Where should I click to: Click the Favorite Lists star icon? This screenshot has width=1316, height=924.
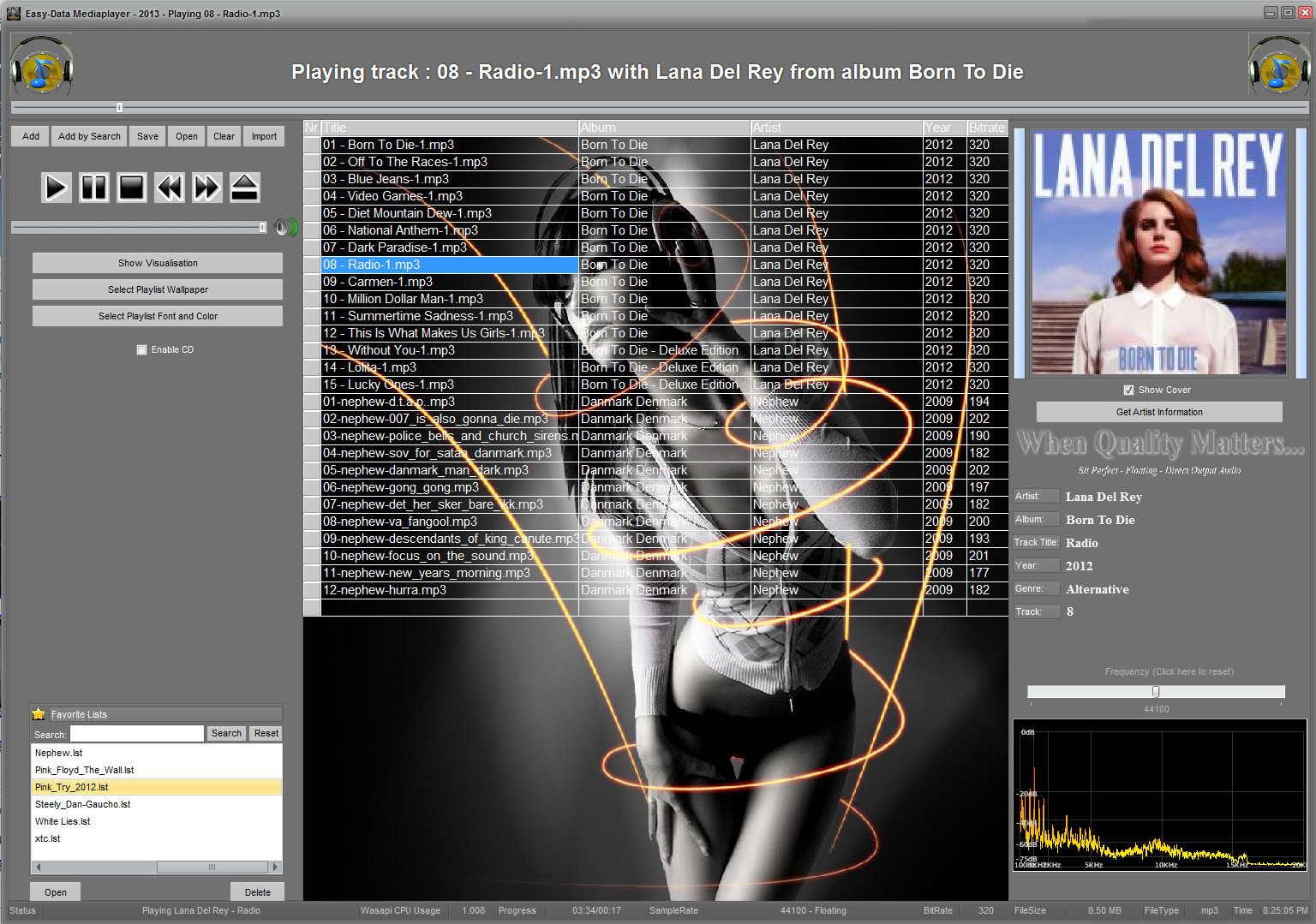coord(39,713)
